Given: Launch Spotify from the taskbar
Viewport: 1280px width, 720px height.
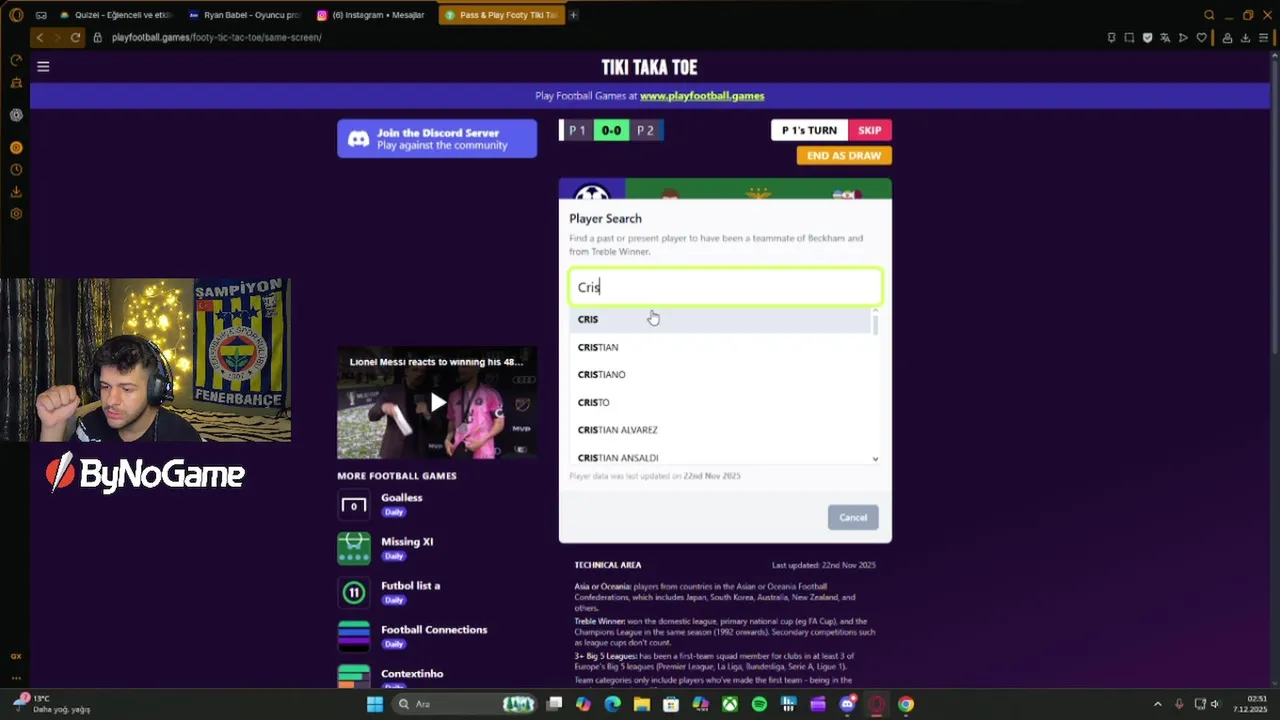Looking at the screenshot, I should (759, 704).
